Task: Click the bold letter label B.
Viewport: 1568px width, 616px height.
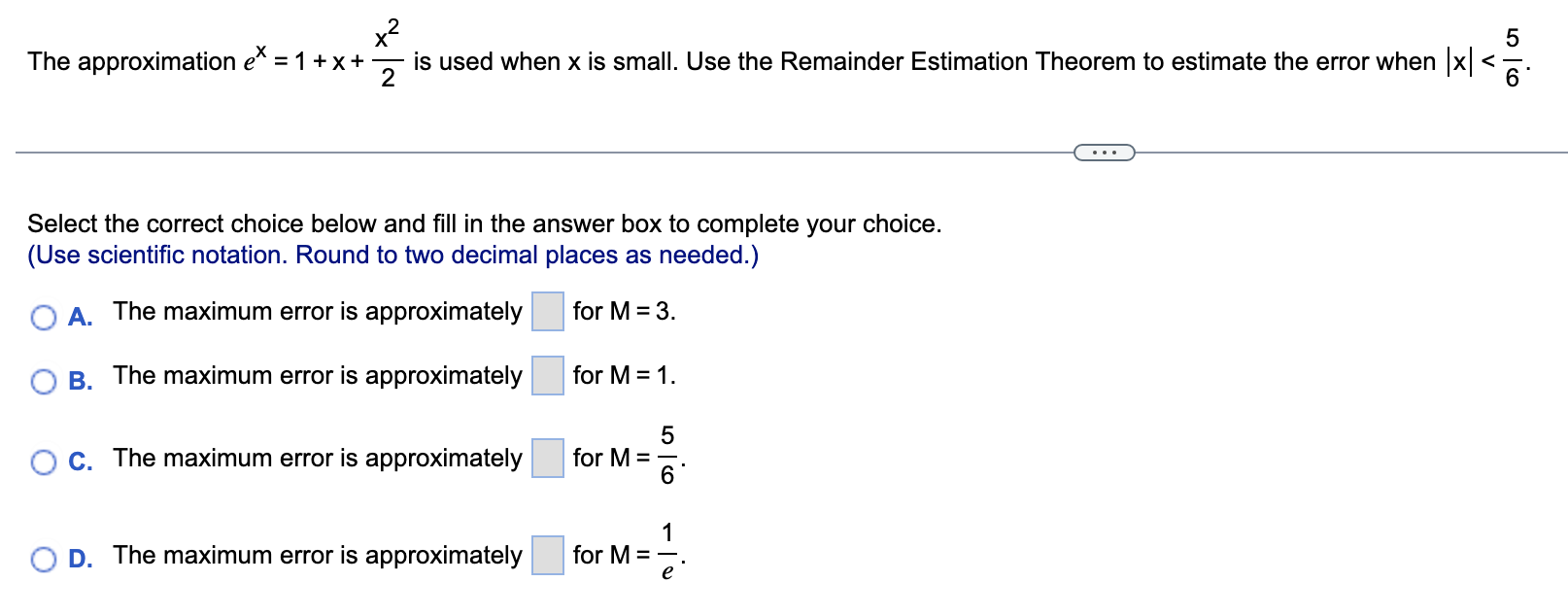Action: (80, 382)
